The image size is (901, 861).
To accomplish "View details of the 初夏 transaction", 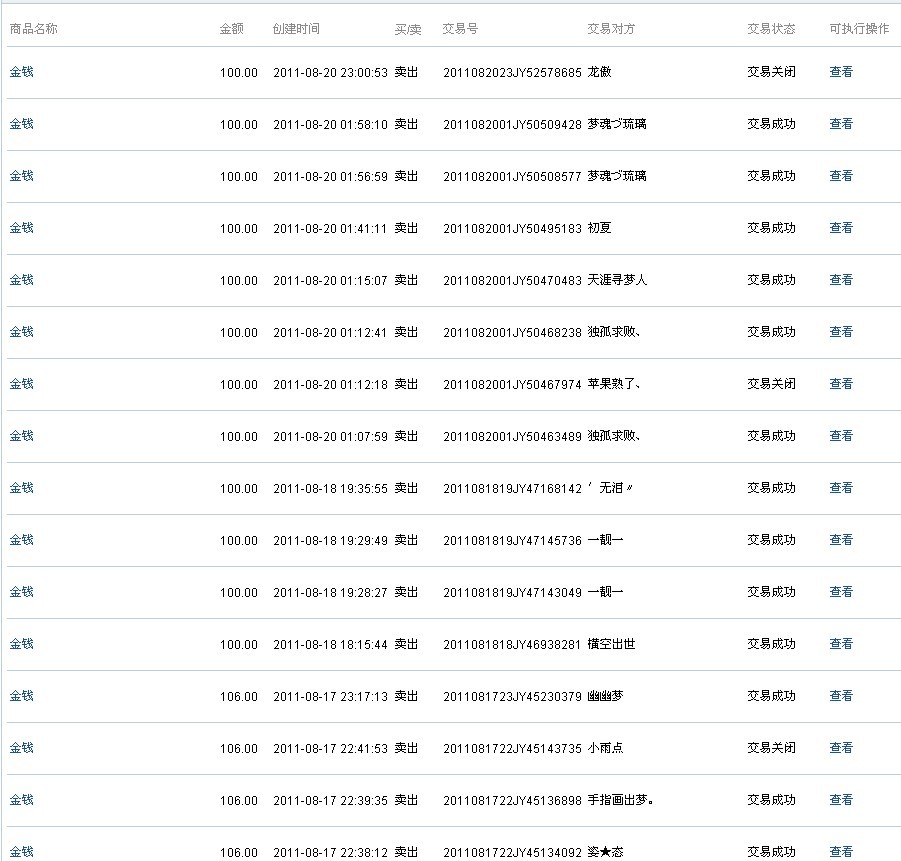I will point(841,228).
